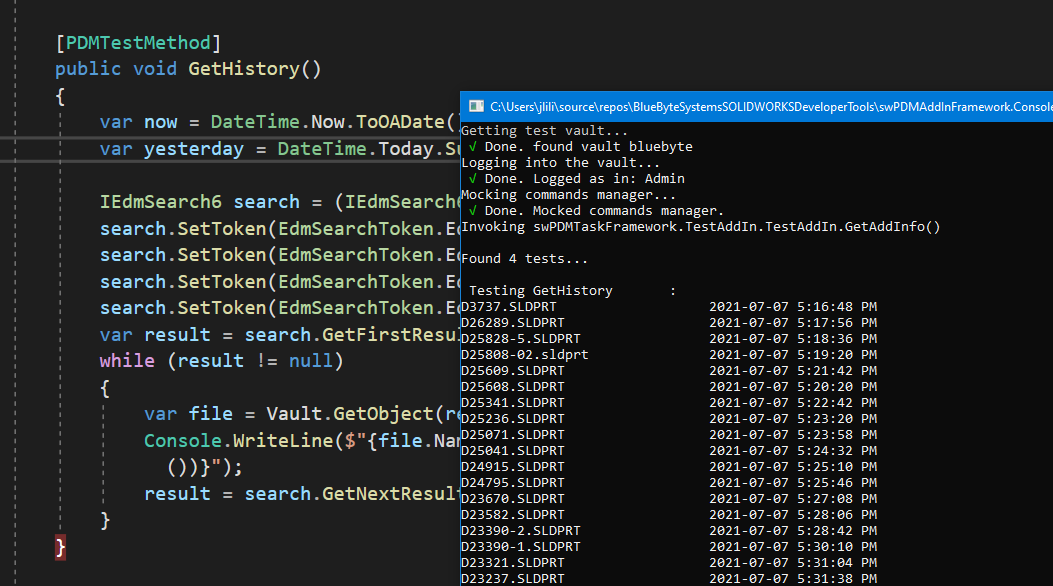Screen dimensions: 1053x586
Task: Click the 'now' variable name in its declaration
Action: tap(161, 122)
